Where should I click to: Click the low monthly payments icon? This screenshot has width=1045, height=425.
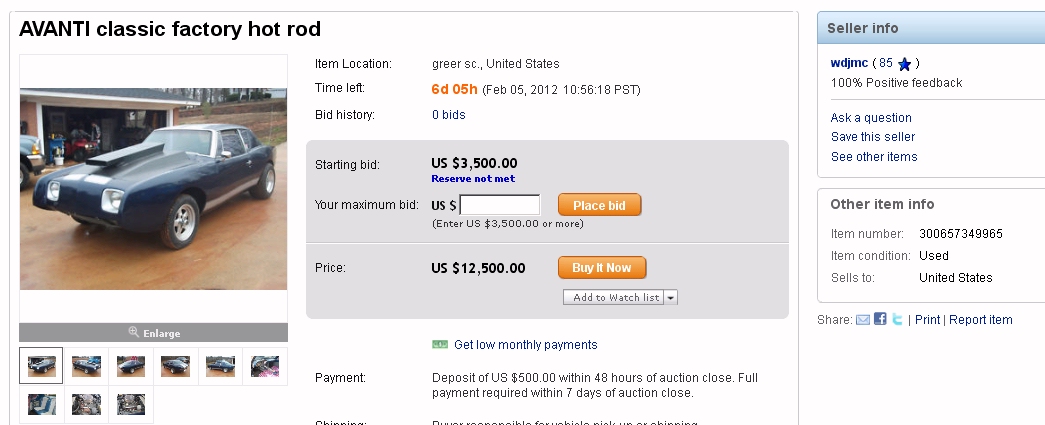tap(440, 345)
